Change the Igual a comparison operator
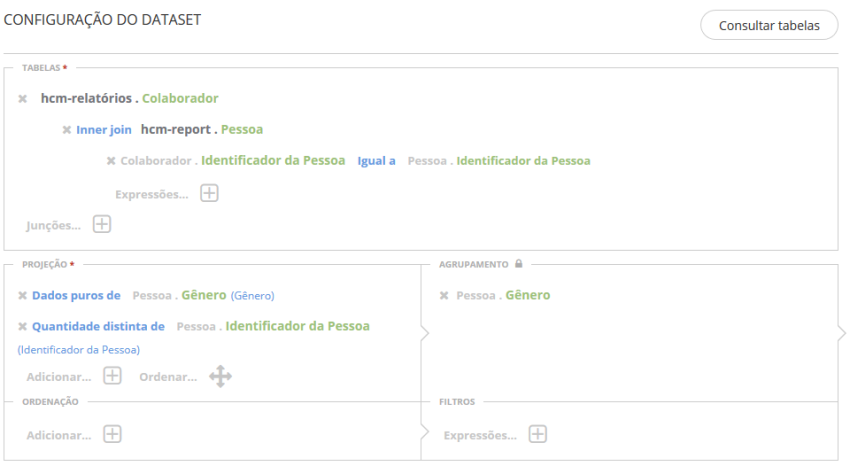 point(376,161)
